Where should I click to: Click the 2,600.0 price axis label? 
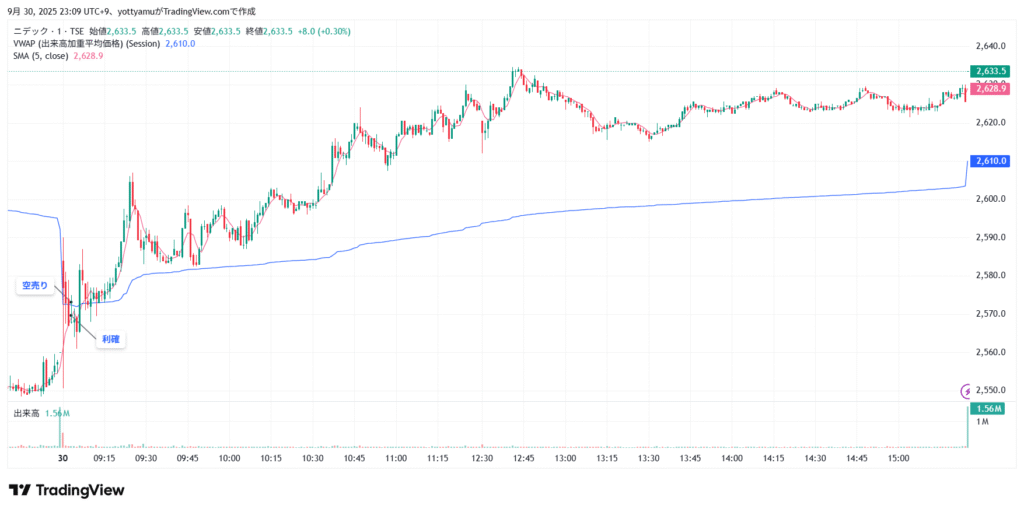click(x=988, y=199)
